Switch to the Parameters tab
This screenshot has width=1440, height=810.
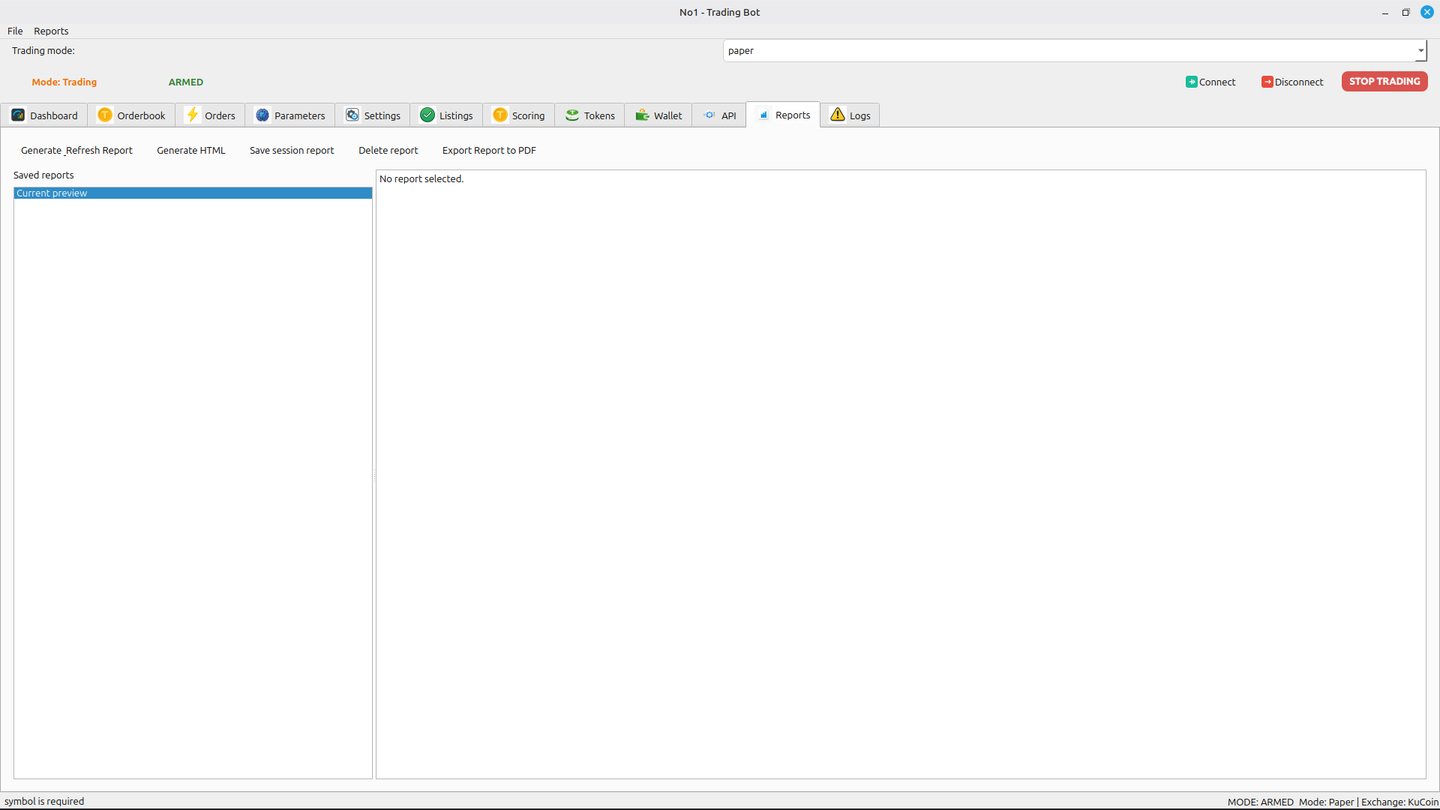tap(290, 115)
